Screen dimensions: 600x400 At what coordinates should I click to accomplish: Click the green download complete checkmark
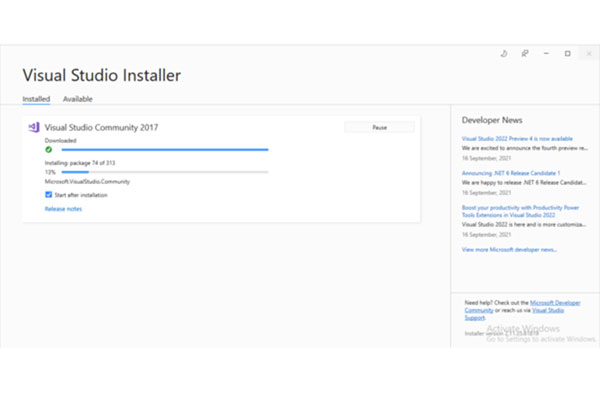pos(49,150)
